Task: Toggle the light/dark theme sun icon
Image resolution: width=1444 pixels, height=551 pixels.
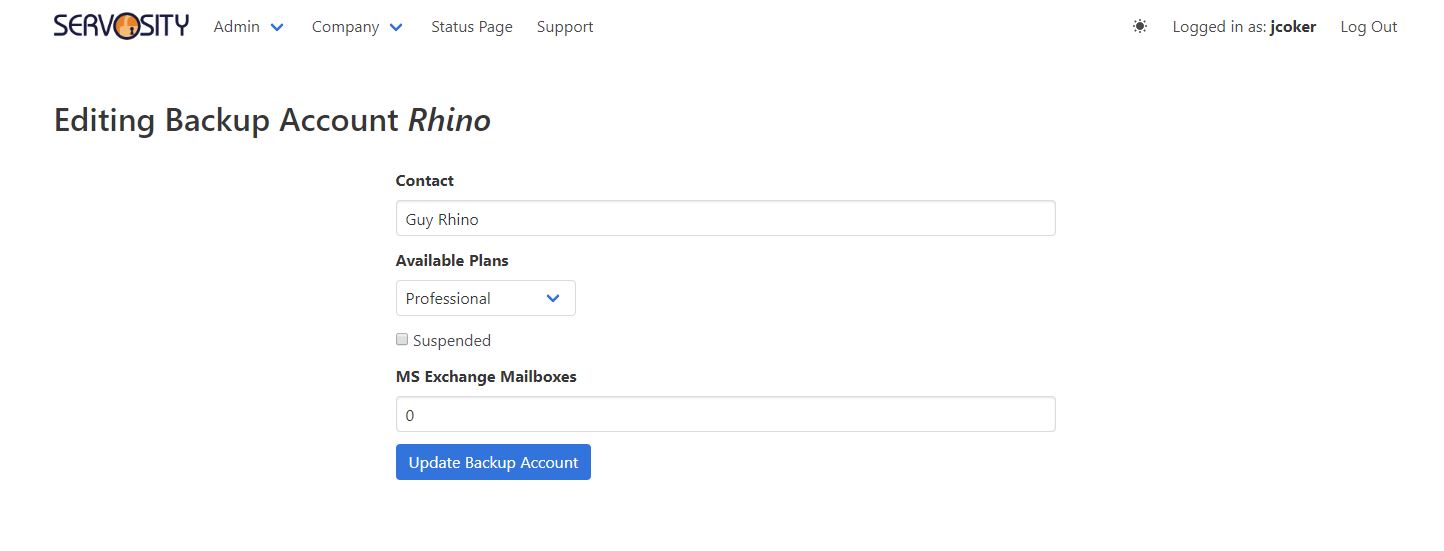Action: click(x=1140, y=27)
